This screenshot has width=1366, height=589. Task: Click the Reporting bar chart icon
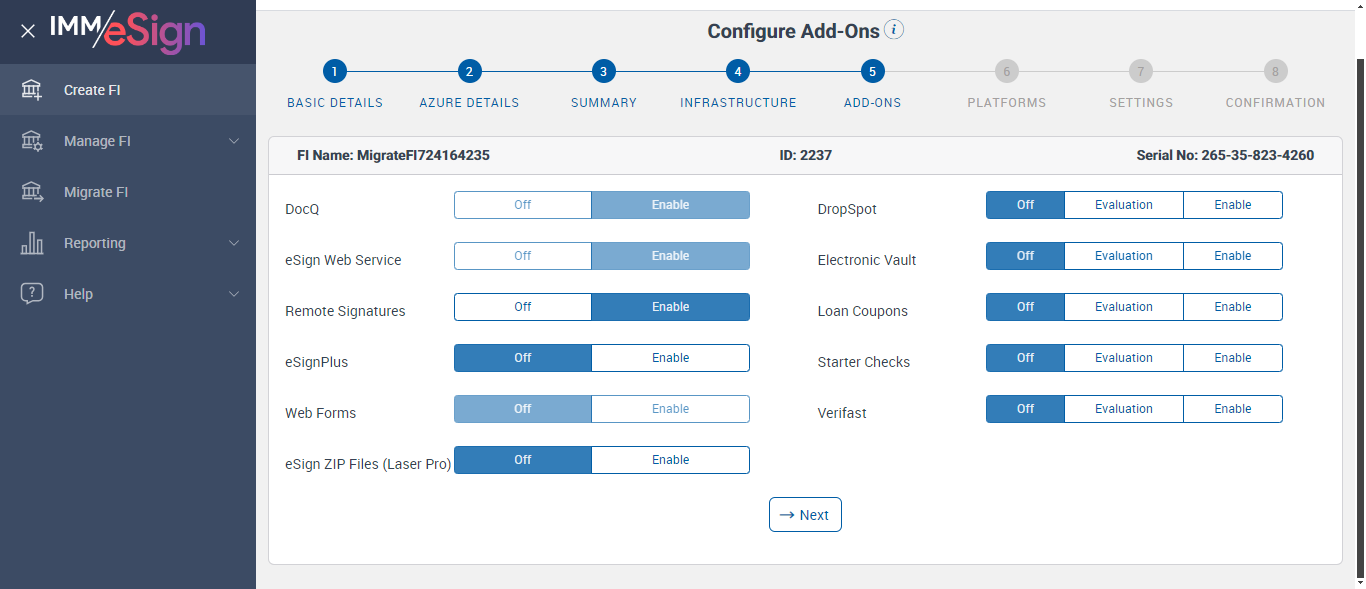[x=32, y=243]
